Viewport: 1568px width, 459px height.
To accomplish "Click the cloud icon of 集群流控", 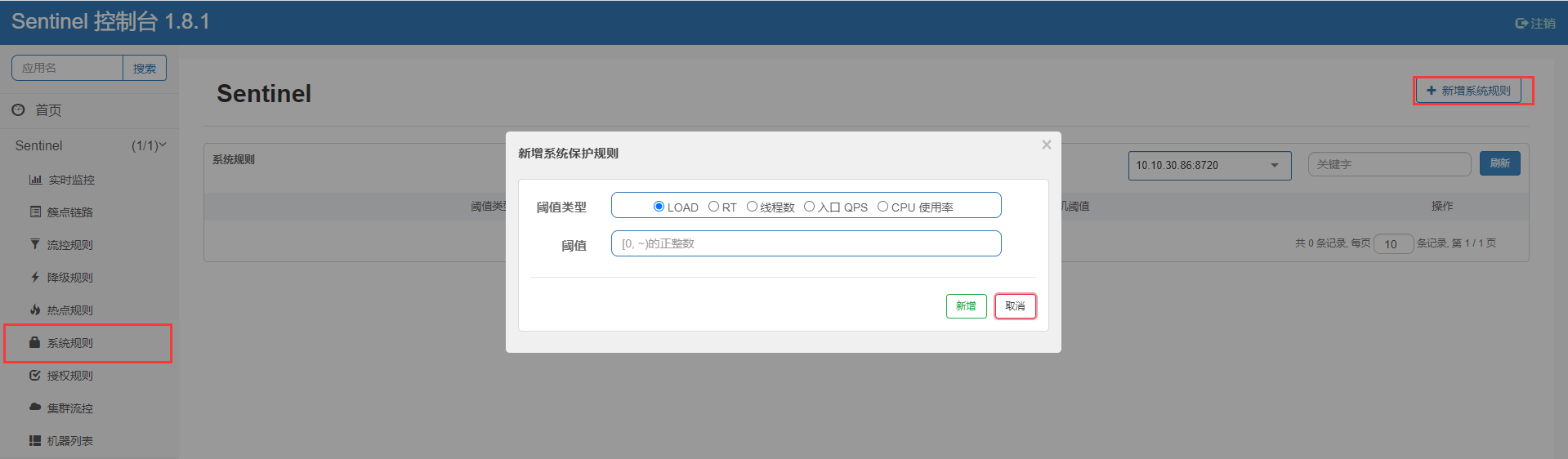I will [x=35, y=407].
